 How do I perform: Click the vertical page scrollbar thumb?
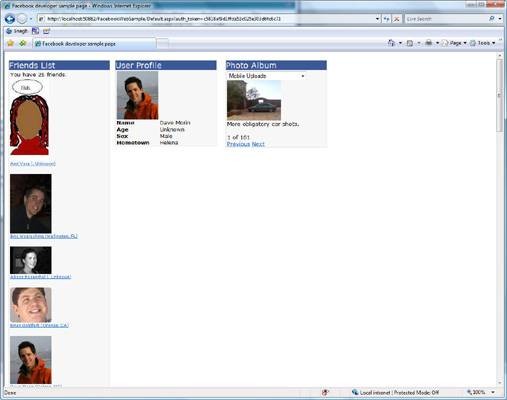point(499,95)
